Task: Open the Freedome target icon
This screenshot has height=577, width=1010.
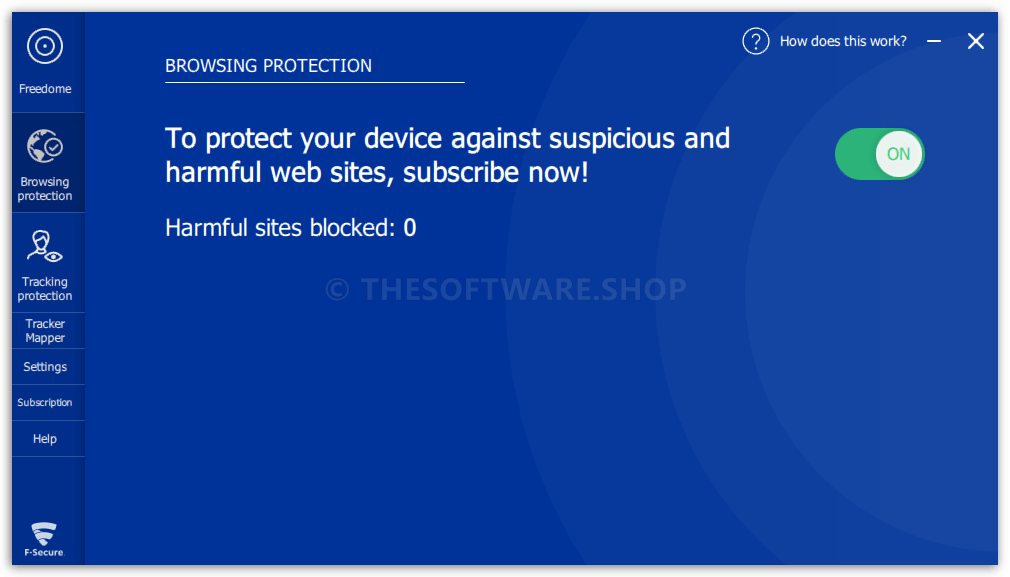Action: click(x=44, y=46)
